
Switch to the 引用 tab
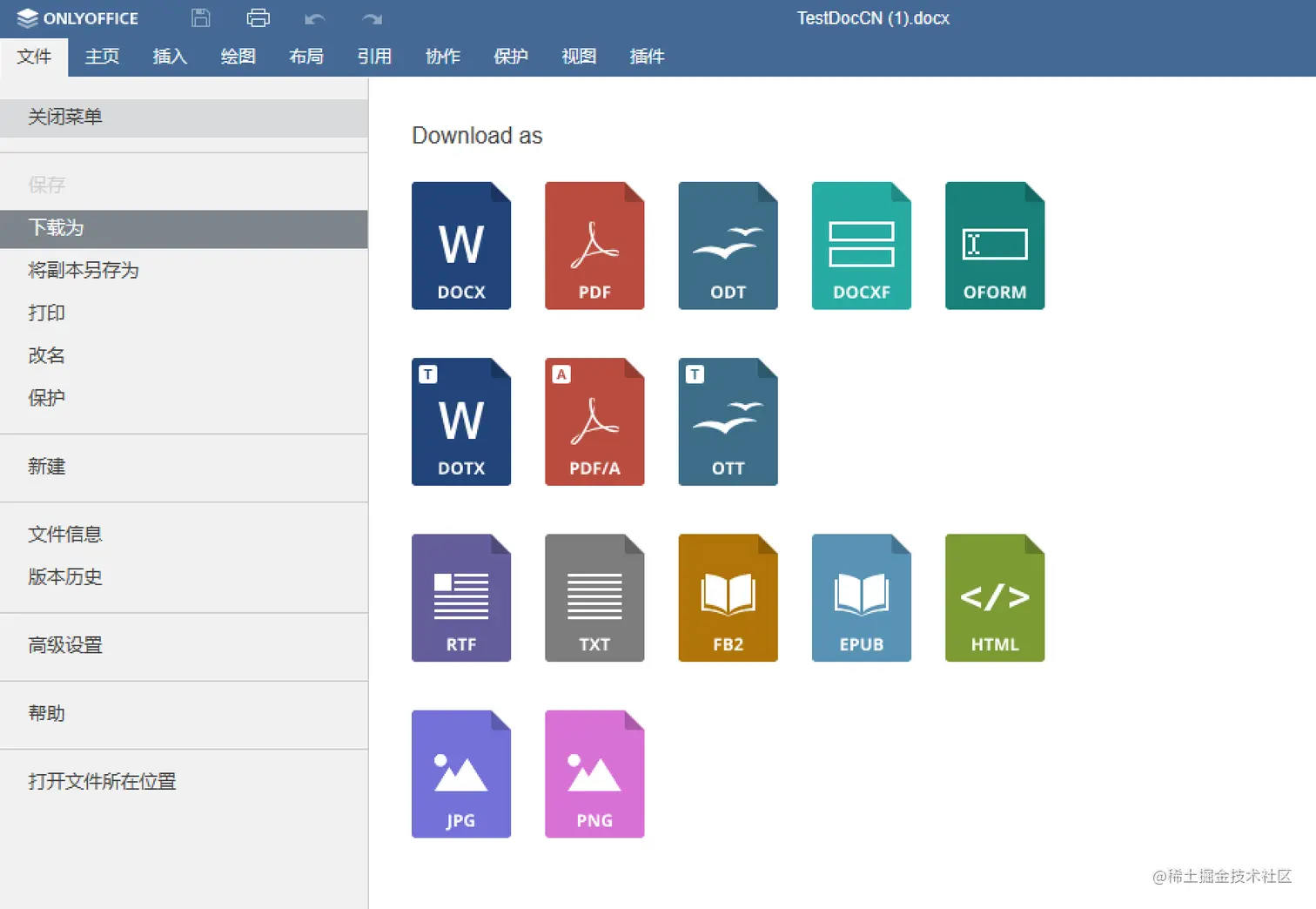pyautogui.click(x=374, y=57)
